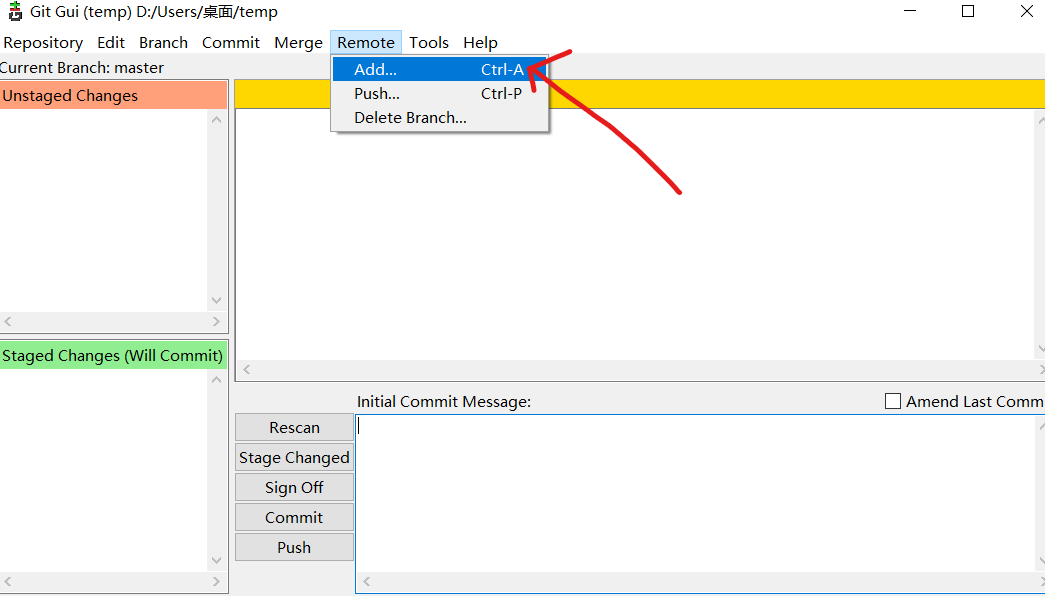This screenshot has width=1045, height=596.
Task: Open the Tools menu
Action: (429, 43)
